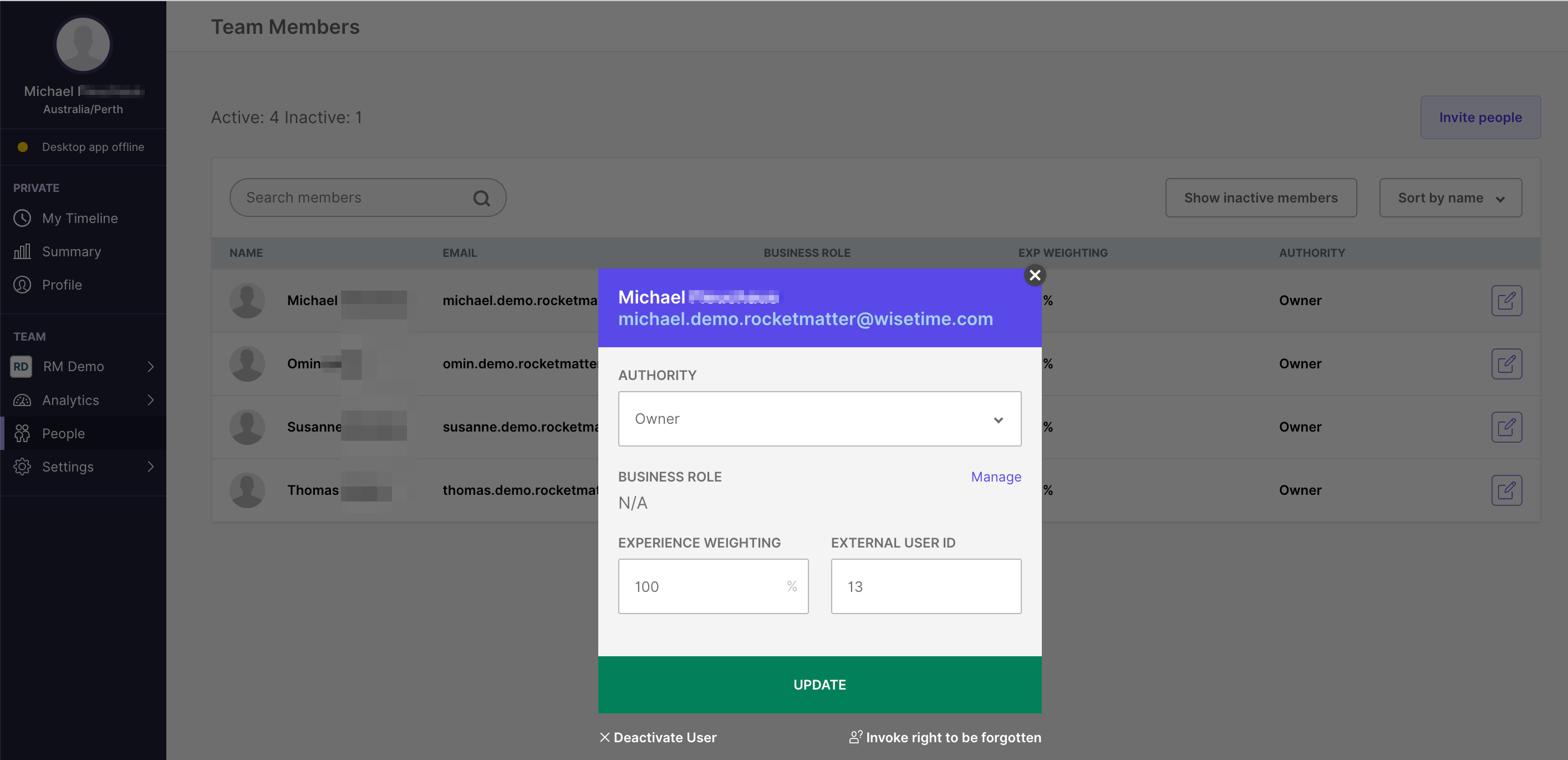Click the green UPDATE button
Image resolution: width=1568 pixels, height=760 pixels.
tap(819, 685)
